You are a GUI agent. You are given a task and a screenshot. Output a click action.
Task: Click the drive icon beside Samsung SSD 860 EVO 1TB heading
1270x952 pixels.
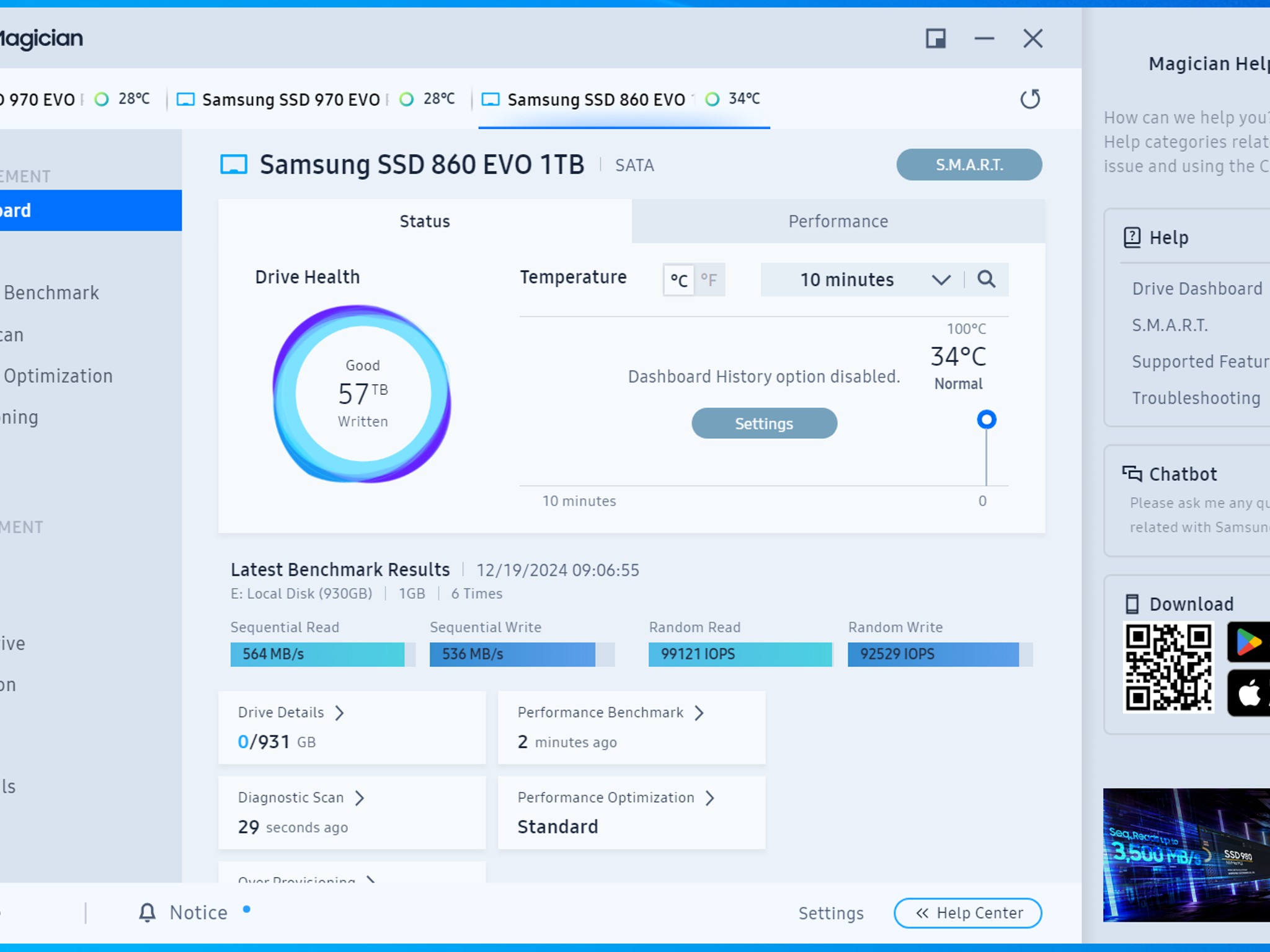point(234,165)
